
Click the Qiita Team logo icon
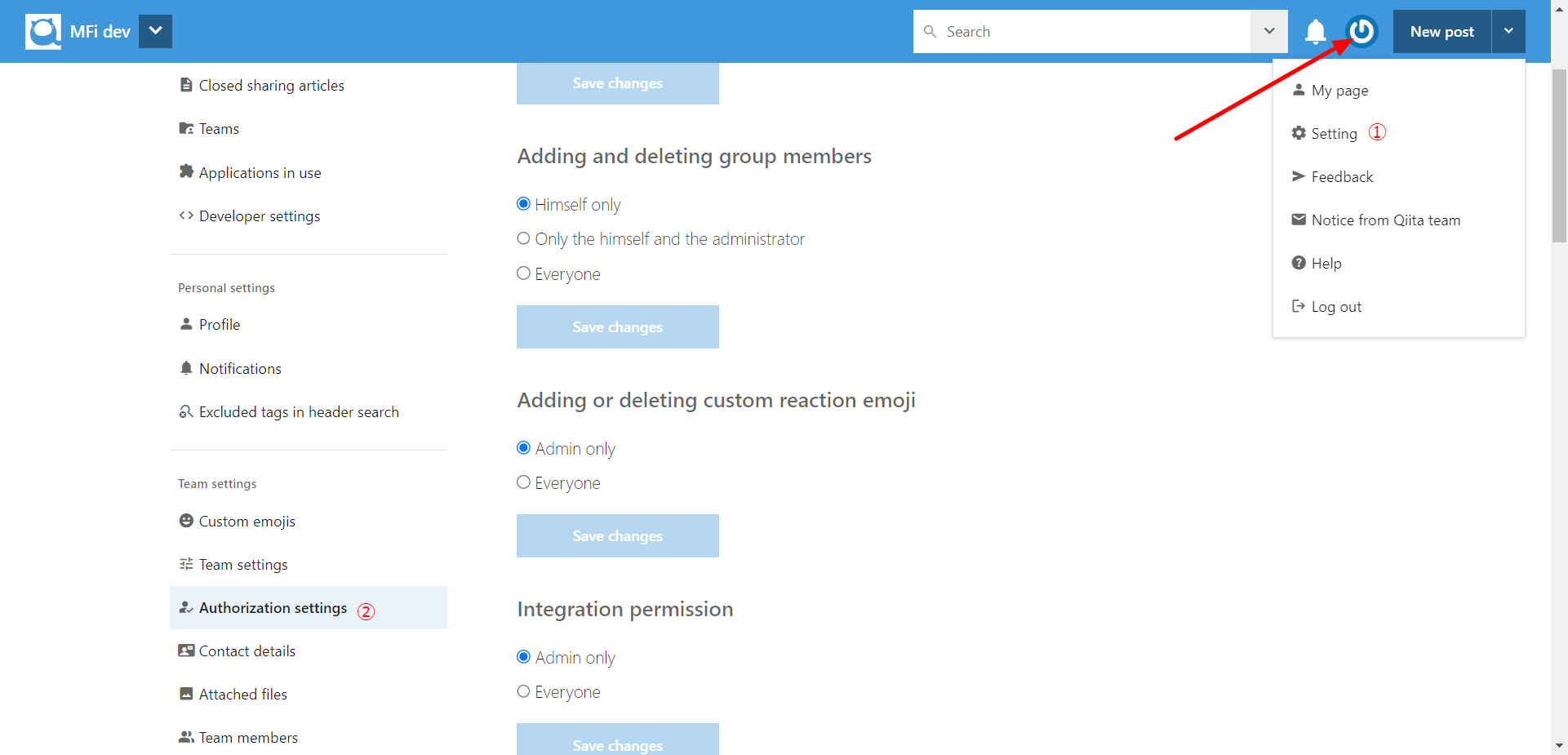[43, 32]
